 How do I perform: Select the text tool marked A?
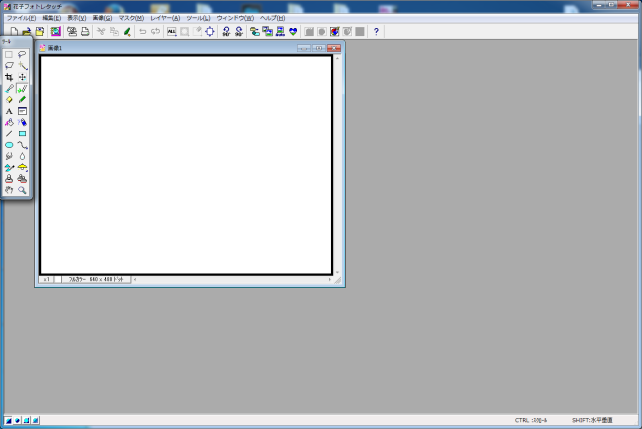coord(9,111)
